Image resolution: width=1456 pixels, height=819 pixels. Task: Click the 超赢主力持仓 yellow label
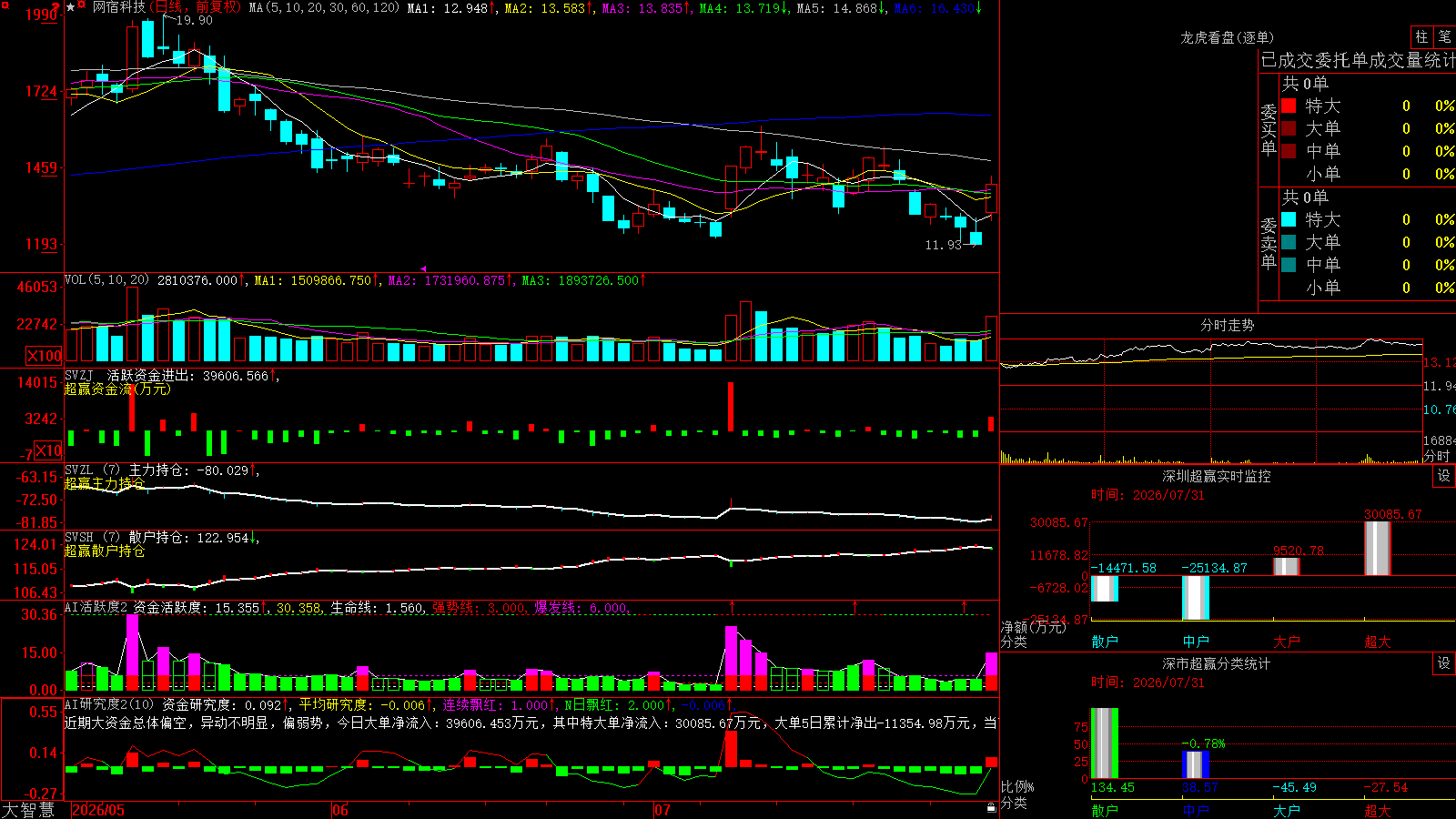(x=105, y=483)
